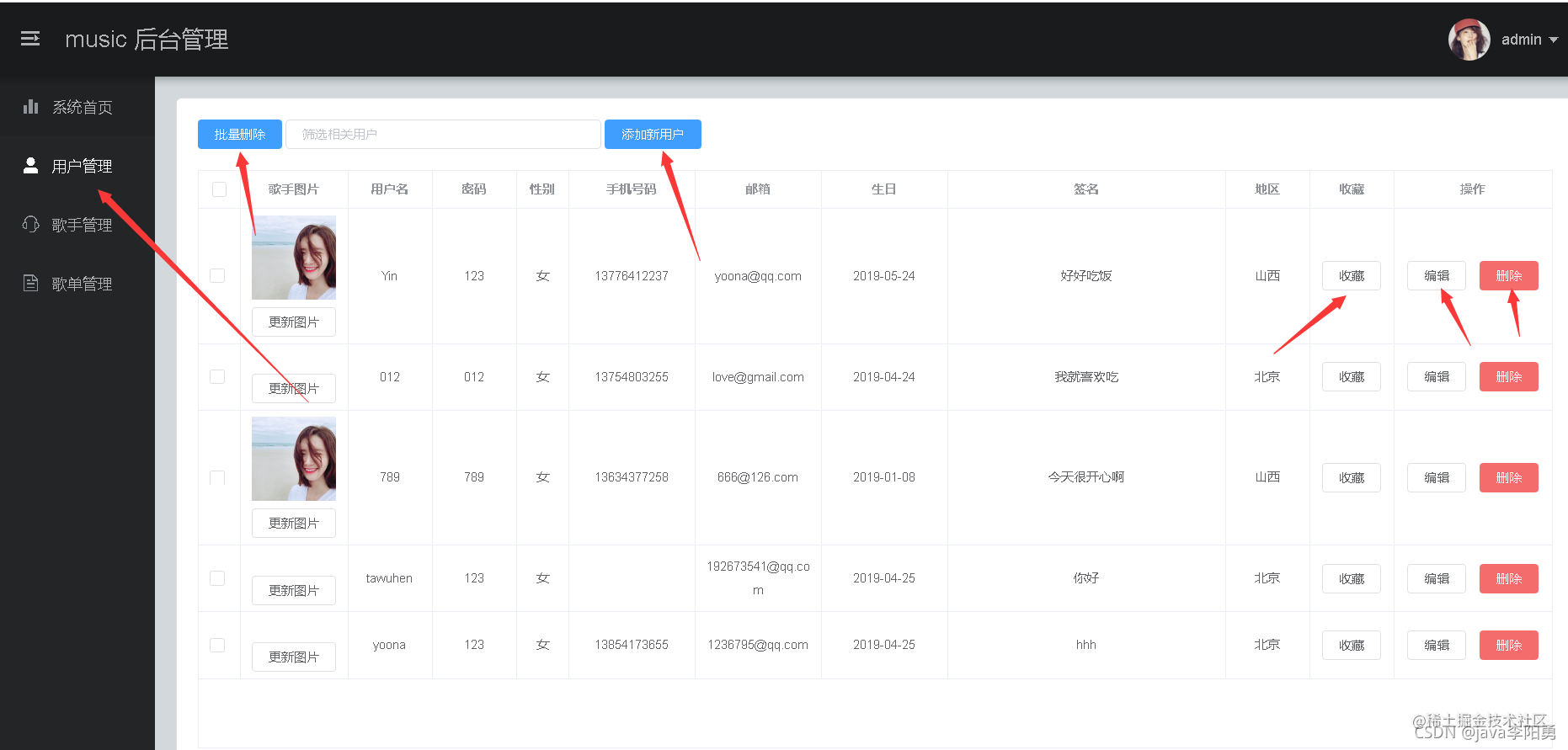Click 更新图片 for user Yin
1568x750 pixels.
pos(294,322)
